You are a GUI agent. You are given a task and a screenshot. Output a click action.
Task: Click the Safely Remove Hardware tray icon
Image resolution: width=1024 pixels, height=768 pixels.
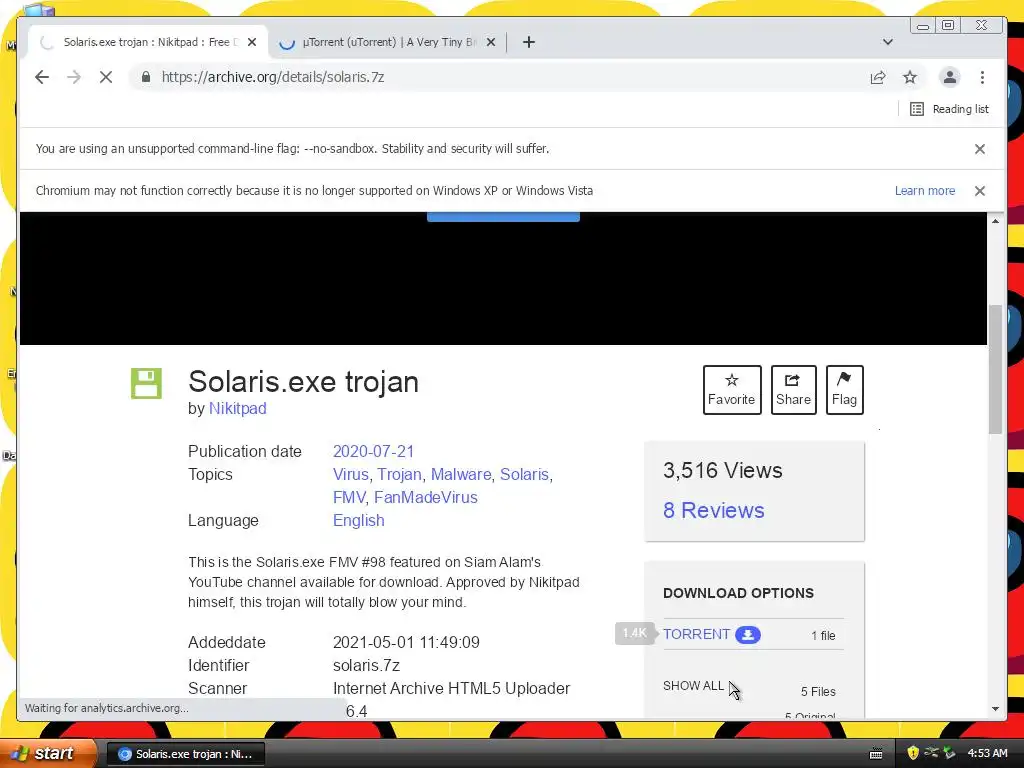(x=950, y=753)
